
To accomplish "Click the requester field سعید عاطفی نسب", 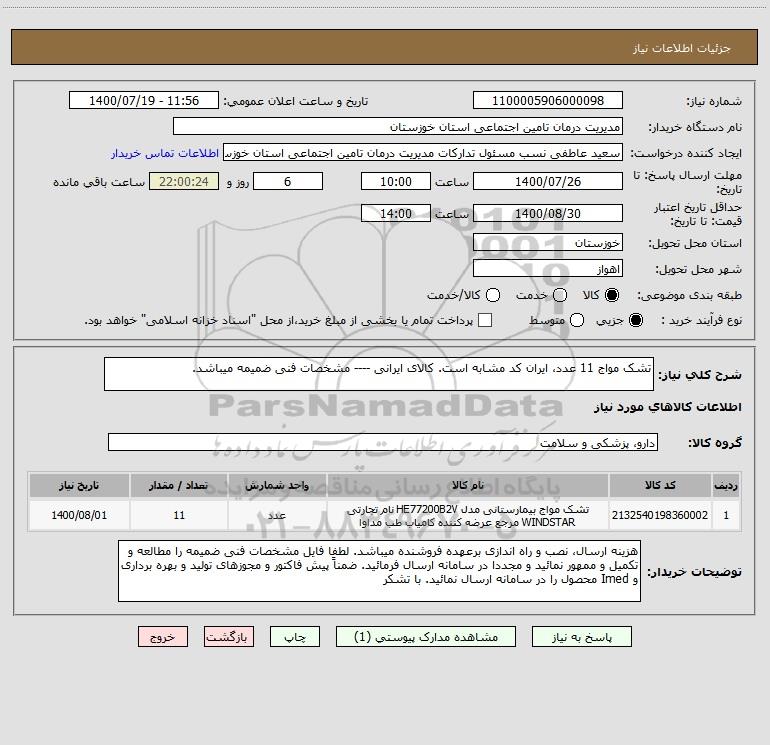I will pyautogui.click(x=423, y=153).
